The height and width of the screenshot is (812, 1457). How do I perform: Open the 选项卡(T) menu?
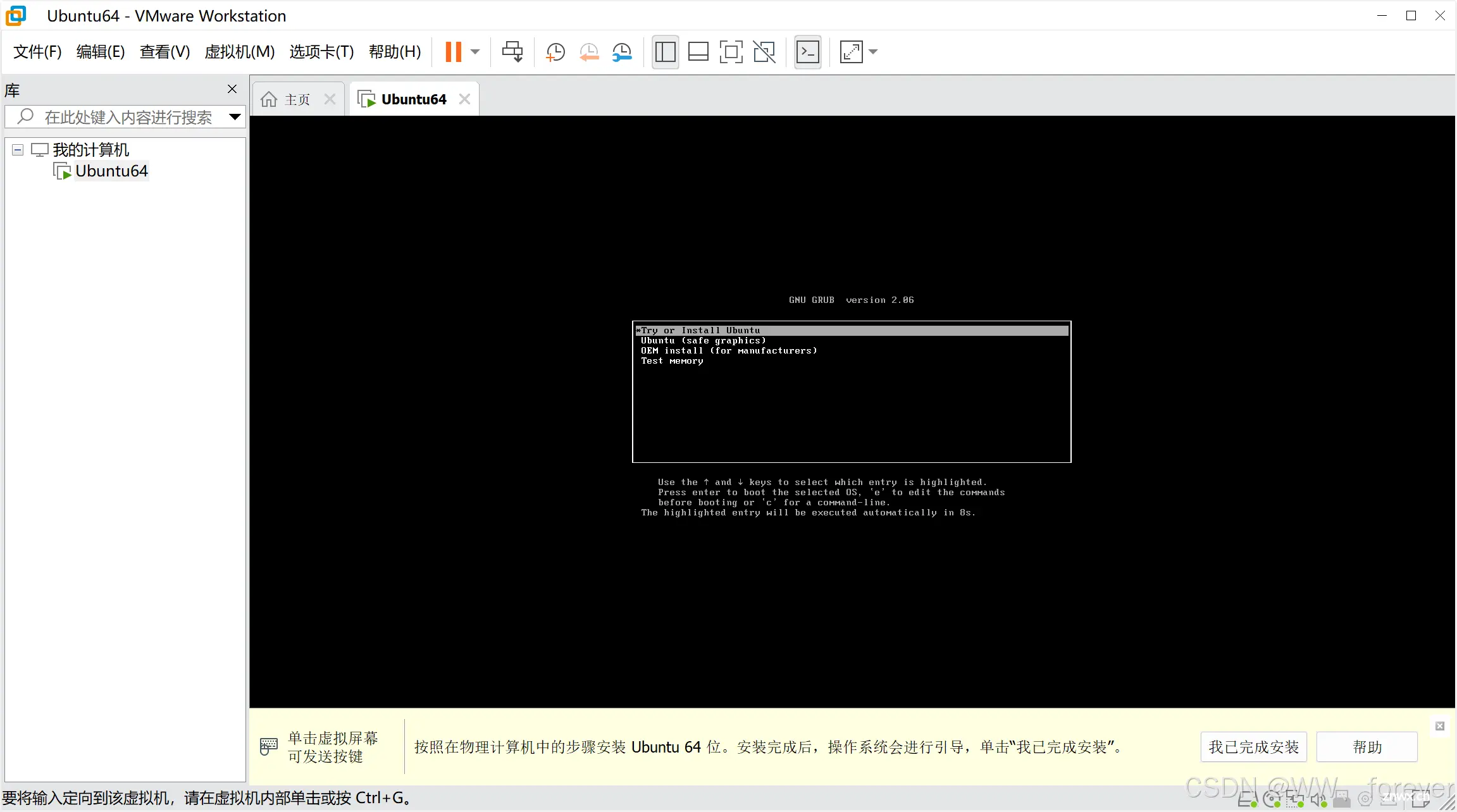pyautogui.click(x=321, y=52)
